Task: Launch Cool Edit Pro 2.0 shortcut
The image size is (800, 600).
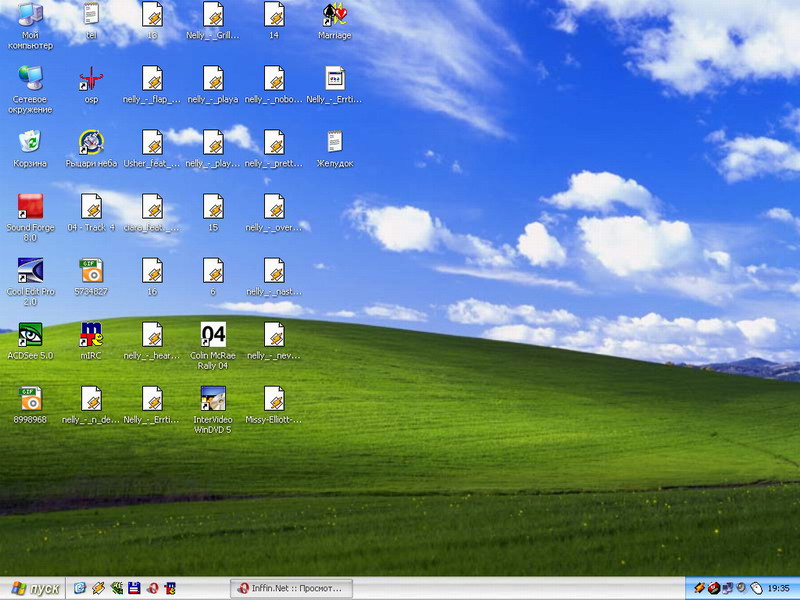Action: point(30,271)
